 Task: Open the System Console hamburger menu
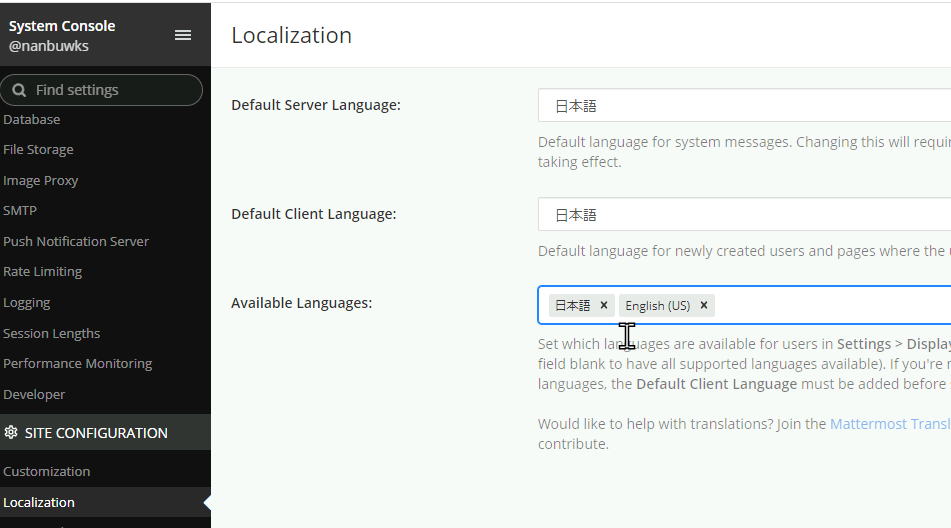(183, 35)
